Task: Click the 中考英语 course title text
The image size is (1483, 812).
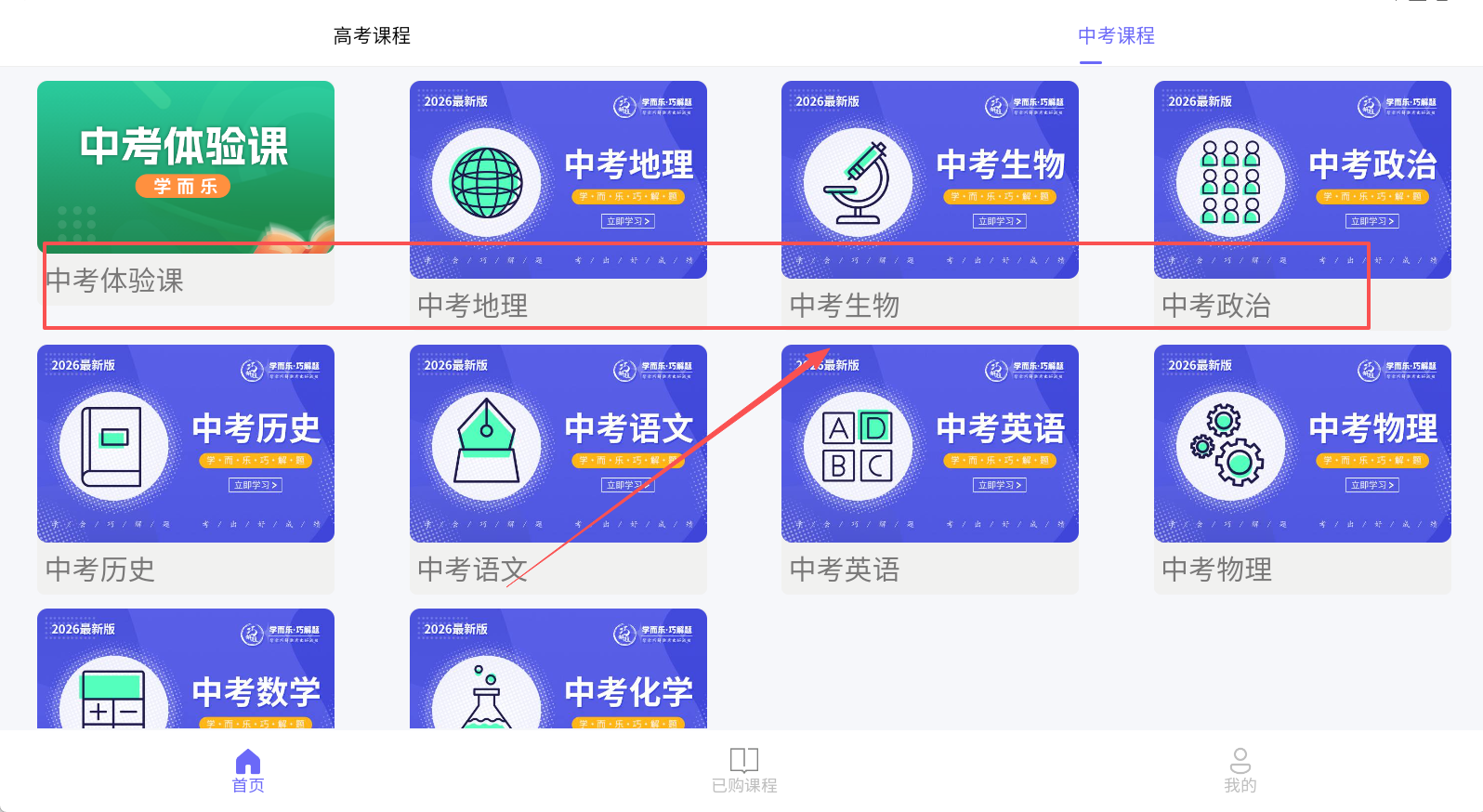Action: point(845,569)
